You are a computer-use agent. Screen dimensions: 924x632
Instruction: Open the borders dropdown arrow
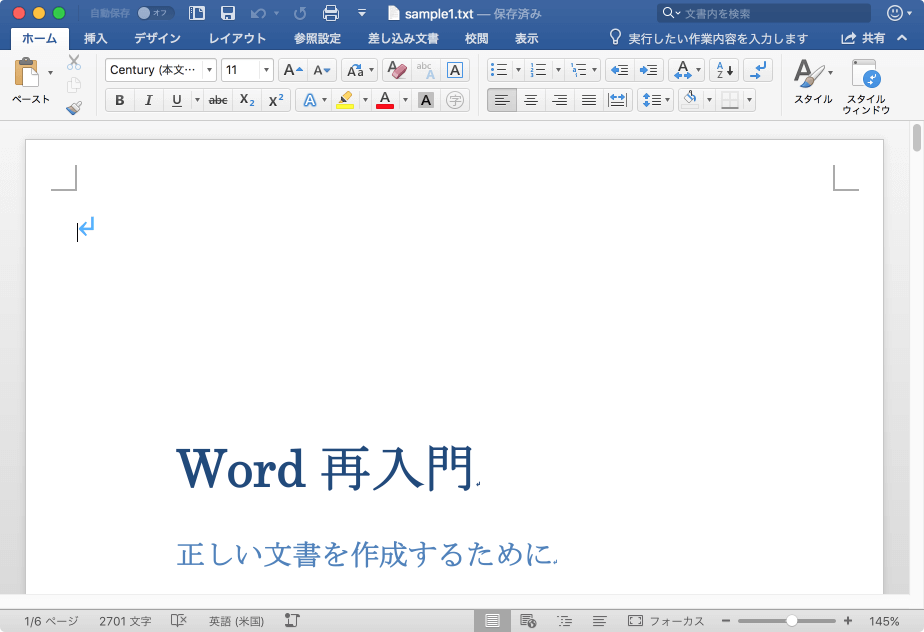coord(750,100)
